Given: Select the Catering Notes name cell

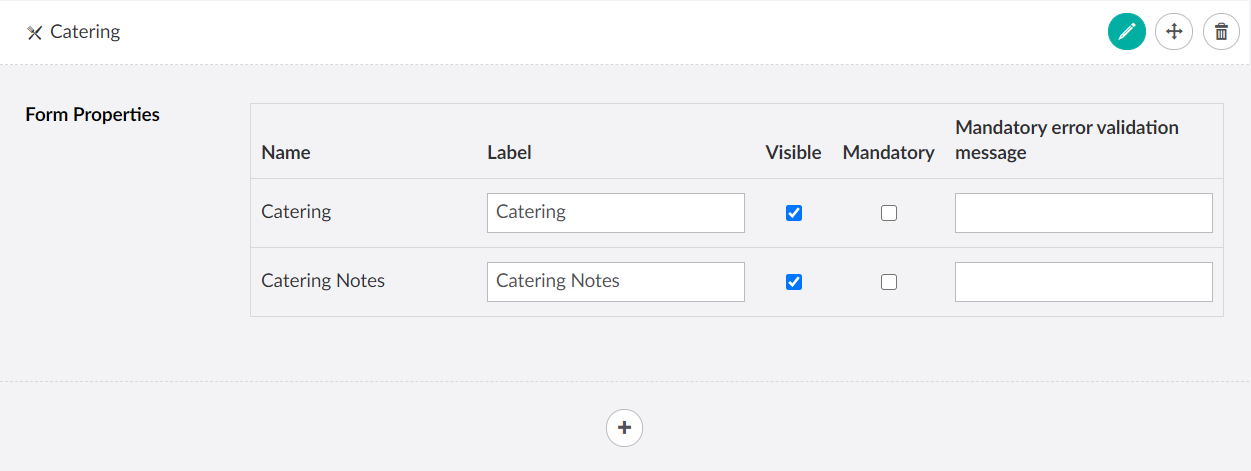Looking at the screenshot, I should coord(323,282).
